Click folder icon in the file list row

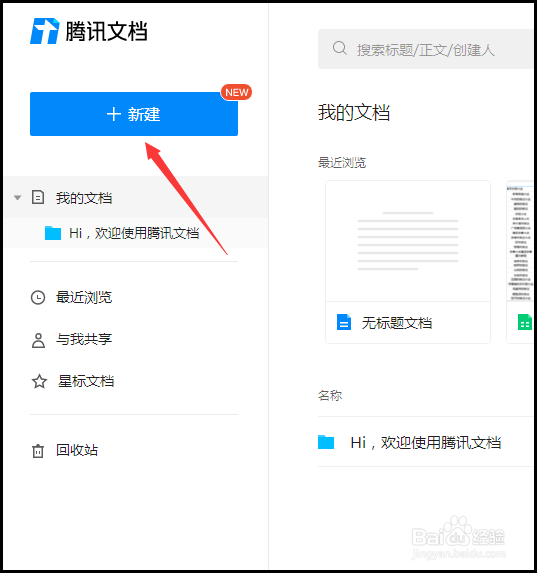click(x=326, y=442)
